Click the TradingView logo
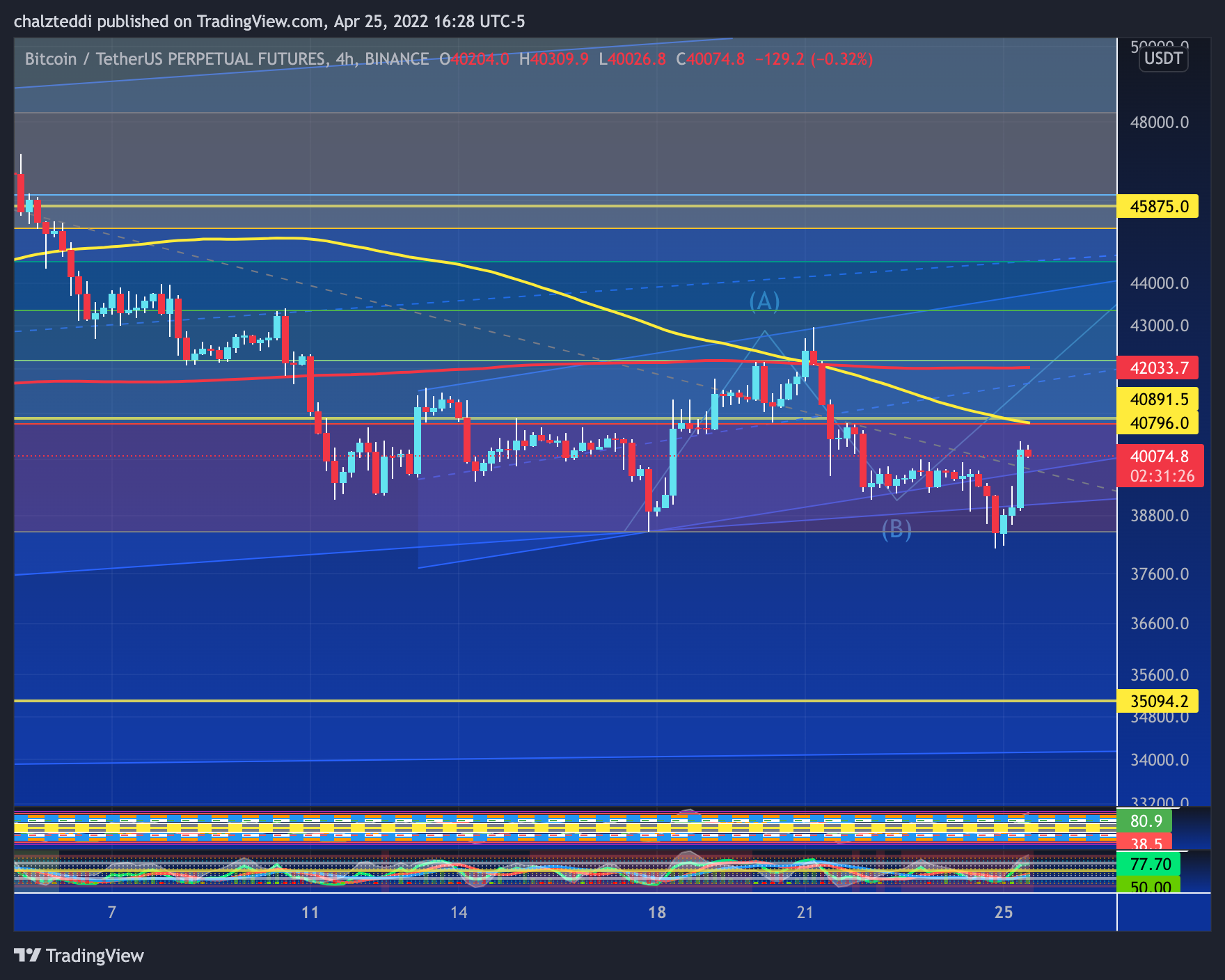 pos(79,956)
